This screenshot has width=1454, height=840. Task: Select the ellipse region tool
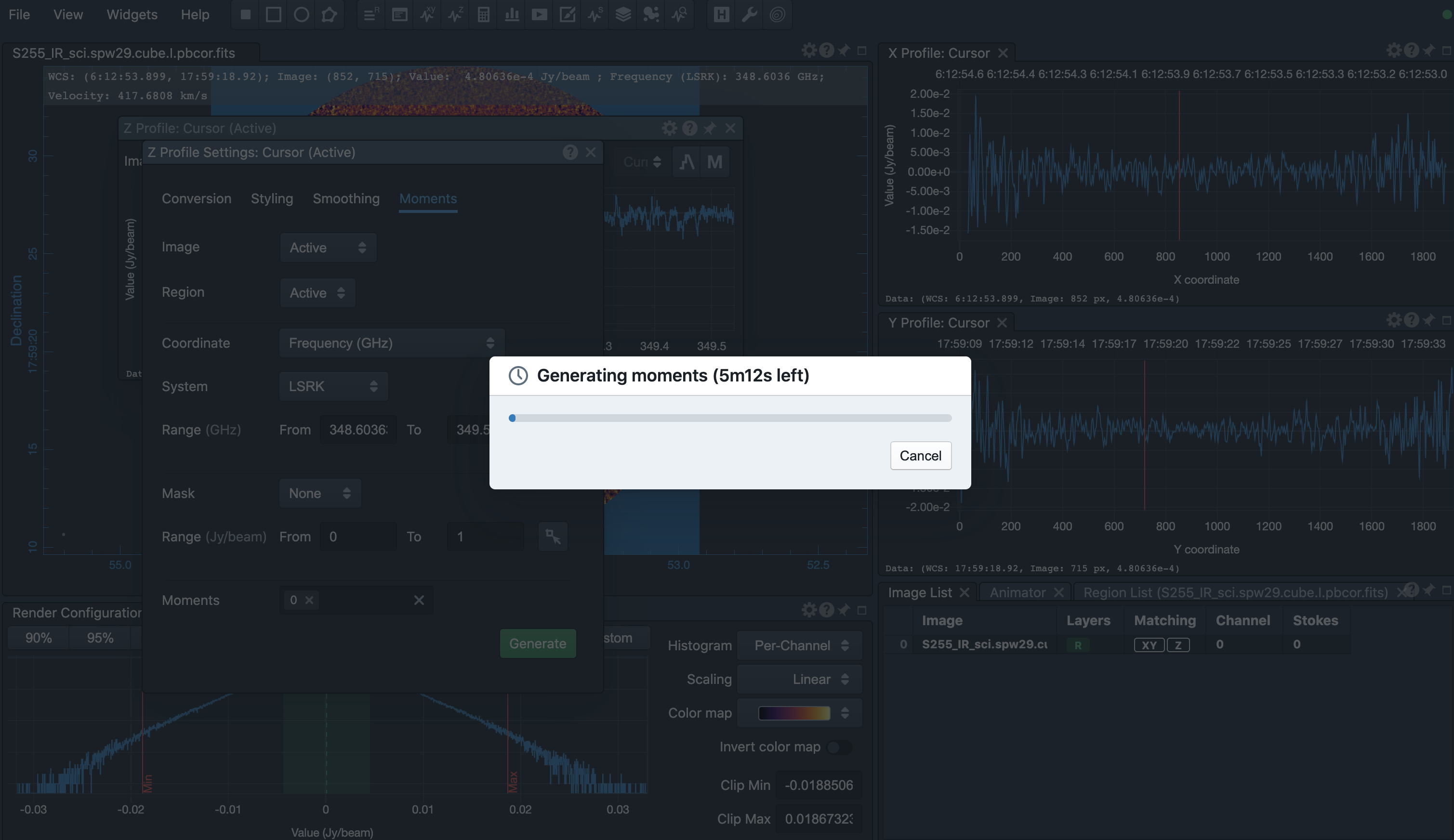(x=301, y=14)
